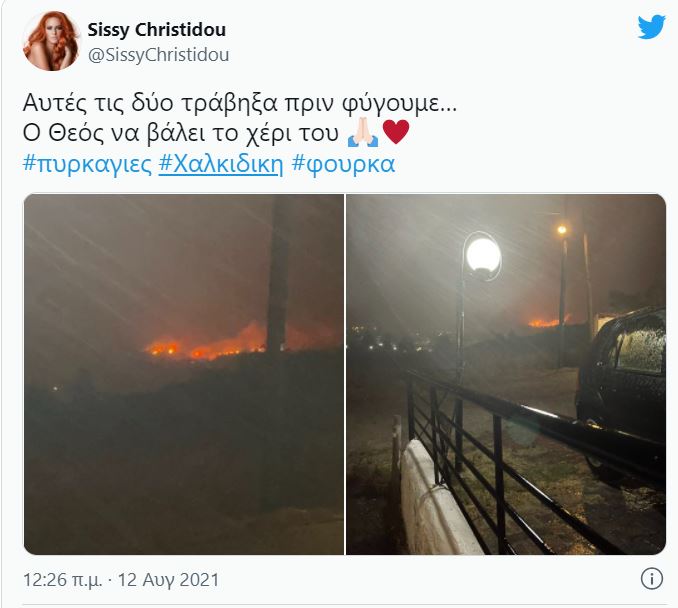Open the tweet info icon
The height and width of the screenshot is (608, 678).
click(651, 578)
